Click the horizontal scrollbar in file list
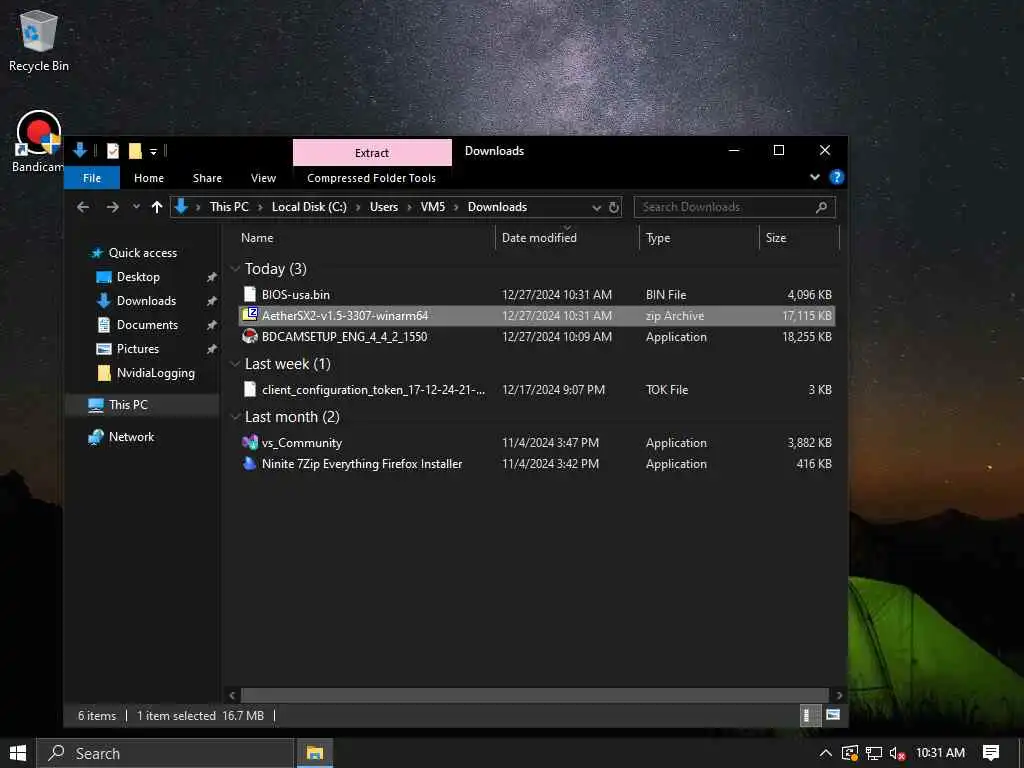Viewport: 1024px width, 768px height. click(x=534, y=696)
